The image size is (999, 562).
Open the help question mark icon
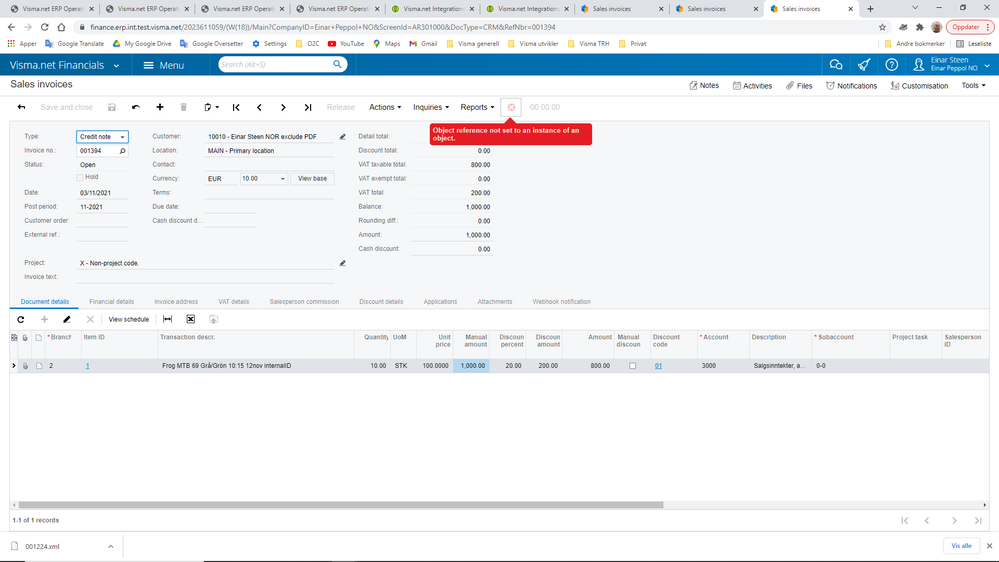[891, 65]
